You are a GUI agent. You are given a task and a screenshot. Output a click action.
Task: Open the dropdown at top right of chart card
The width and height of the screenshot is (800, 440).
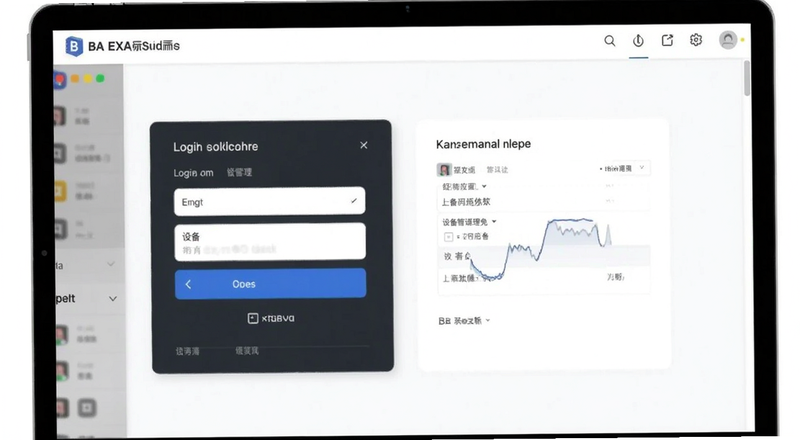(x=624, y=168)
